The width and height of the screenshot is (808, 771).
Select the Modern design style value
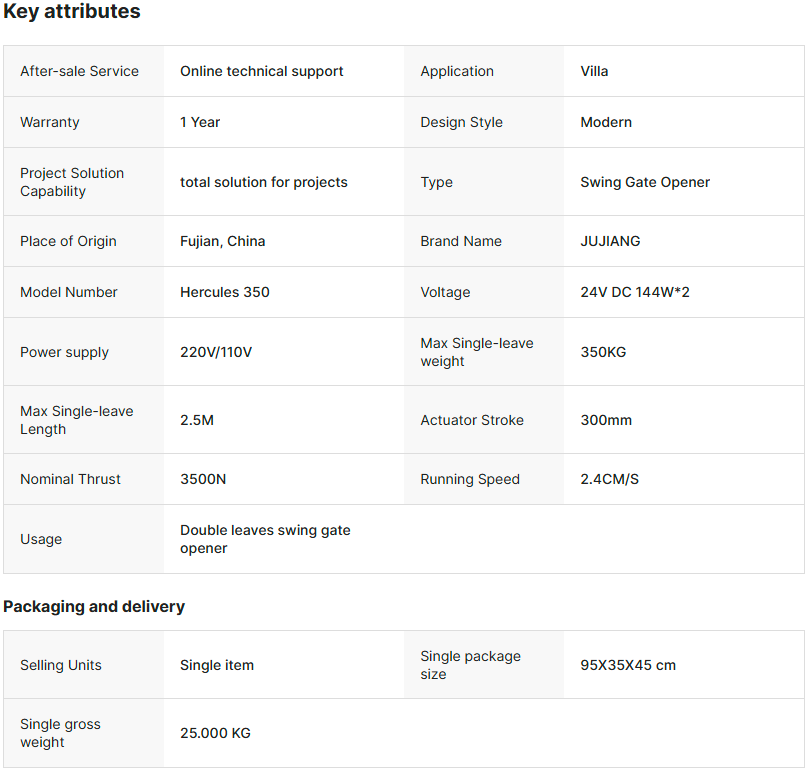tap(606, 122)
